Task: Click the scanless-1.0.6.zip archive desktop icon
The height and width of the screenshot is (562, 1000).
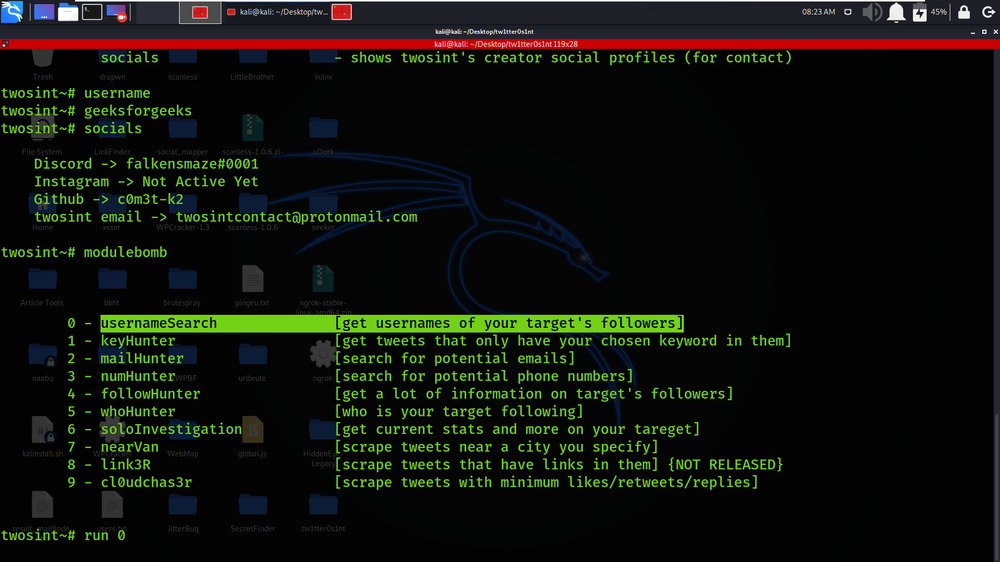Action: coord(253,135)
